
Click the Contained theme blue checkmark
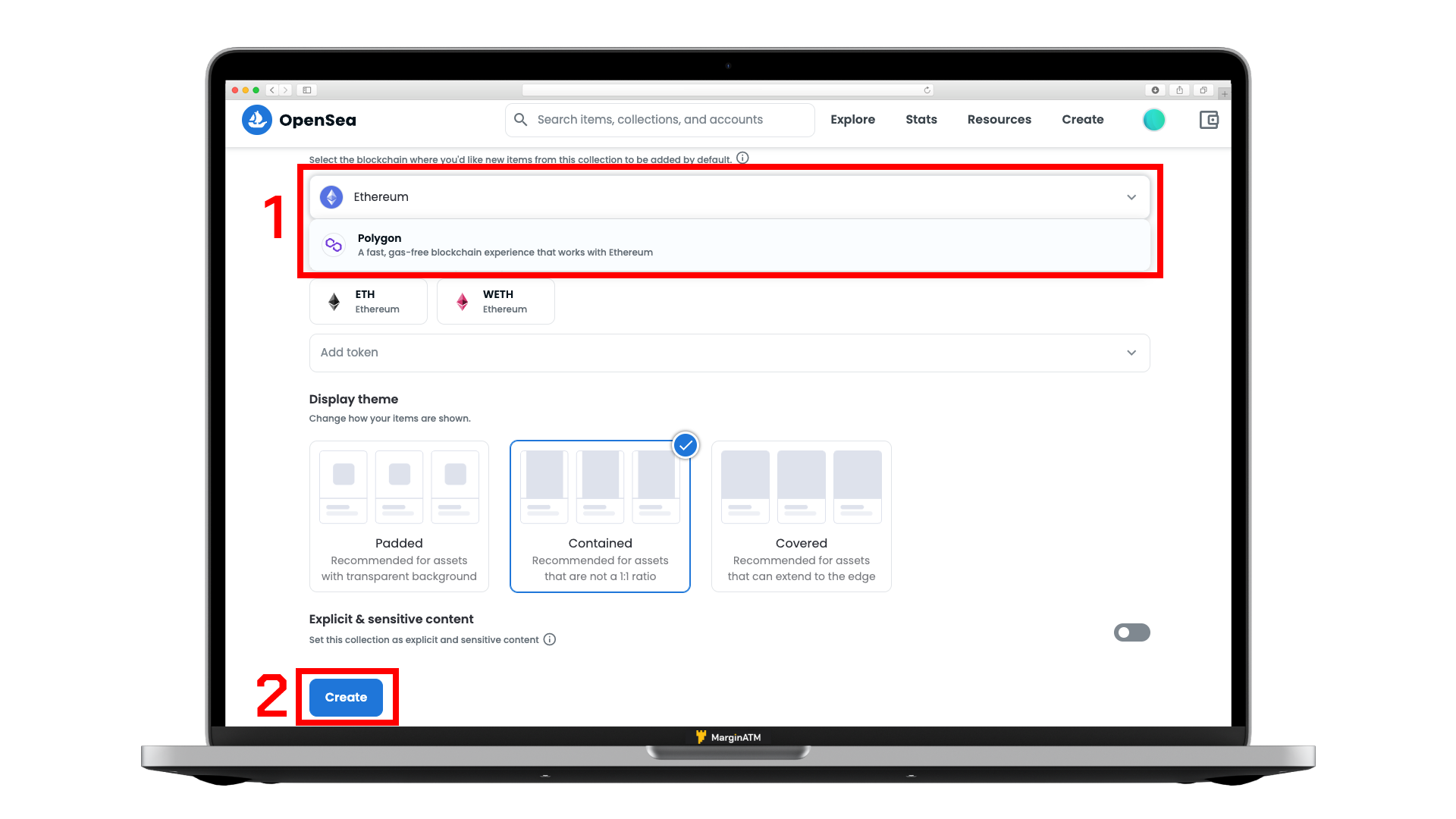pos(686,446)
